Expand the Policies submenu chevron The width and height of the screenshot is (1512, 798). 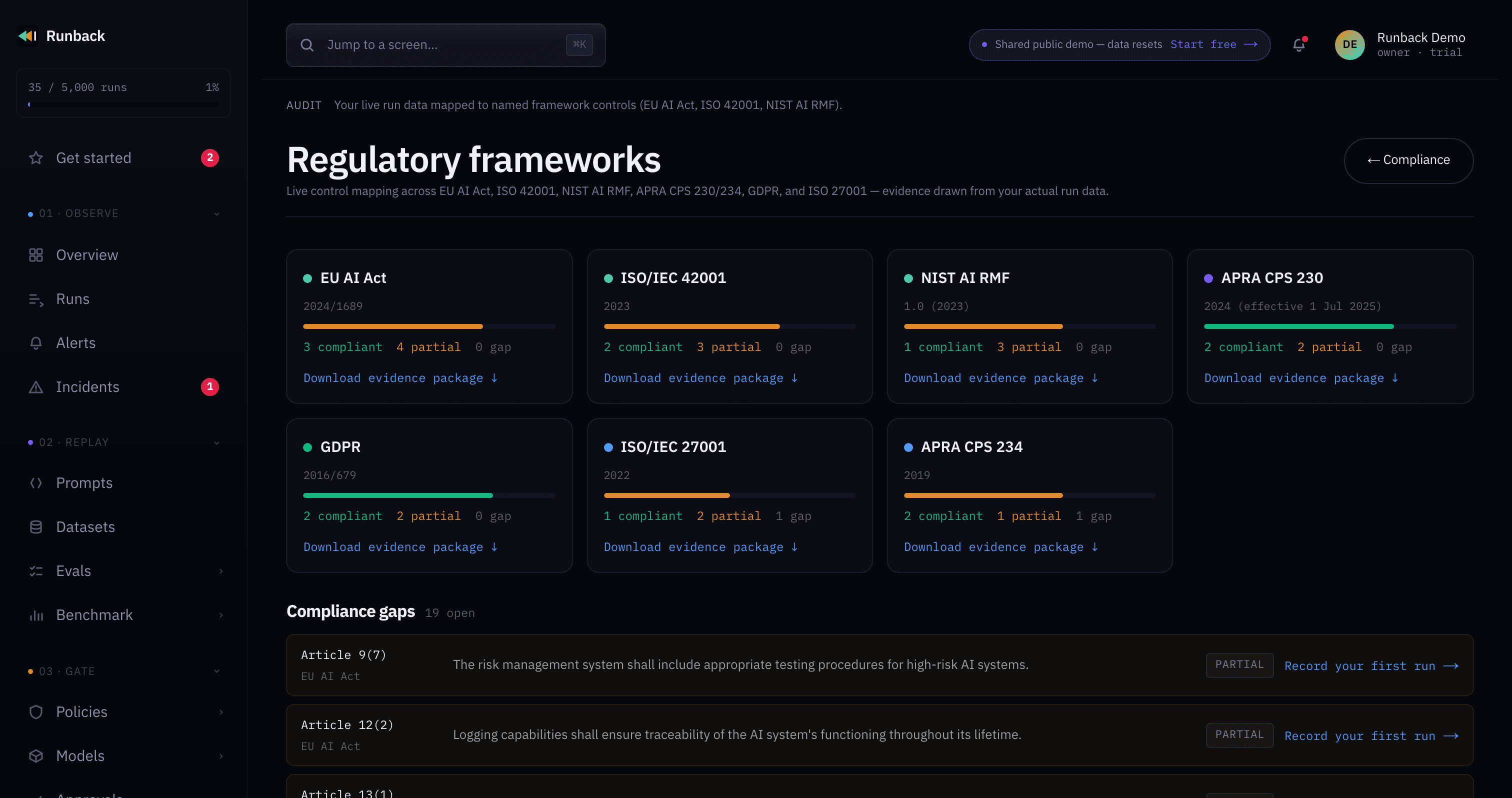coord(220,711)
